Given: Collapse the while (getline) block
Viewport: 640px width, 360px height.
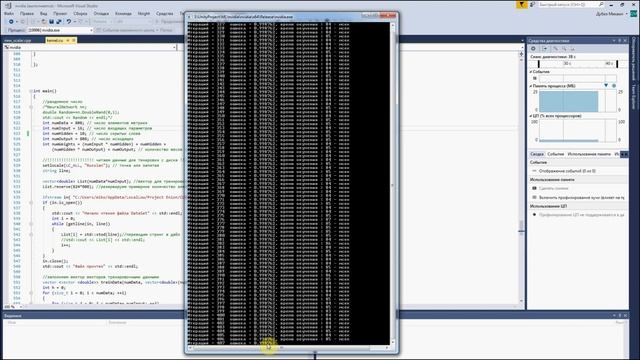Looking at the screenshot, I should [31, 224].
